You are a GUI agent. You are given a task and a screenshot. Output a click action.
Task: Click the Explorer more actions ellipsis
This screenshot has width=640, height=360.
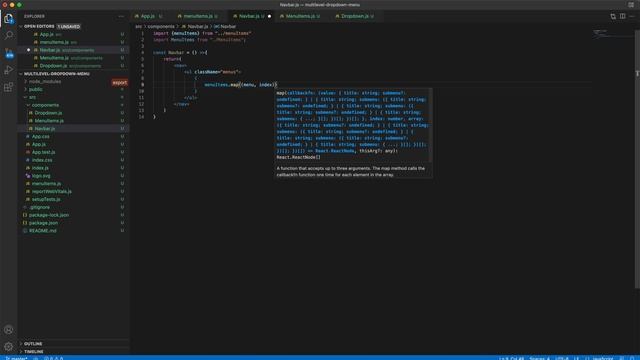coord(121,16)
